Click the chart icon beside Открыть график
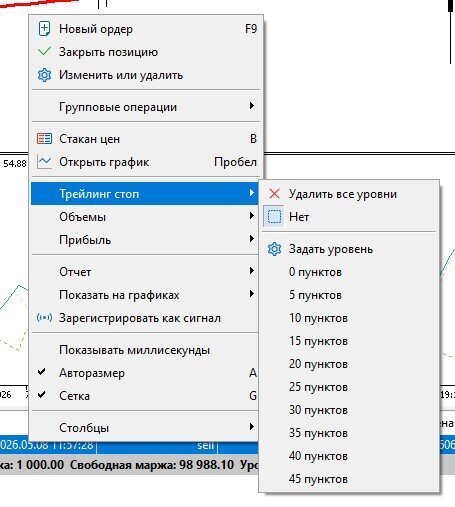Image resolution: width=455 pixels, height=507 pixels. click(44, 162)
